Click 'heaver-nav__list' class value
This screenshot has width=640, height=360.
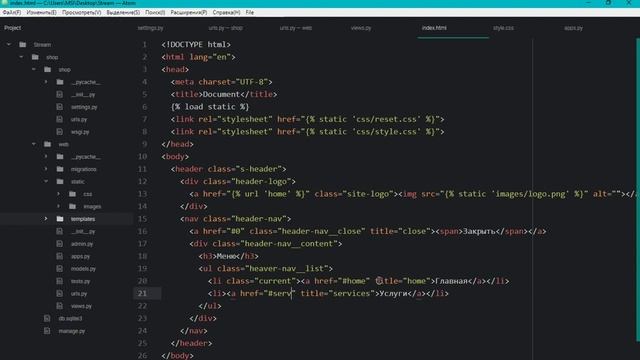click(x=287, y=269)
